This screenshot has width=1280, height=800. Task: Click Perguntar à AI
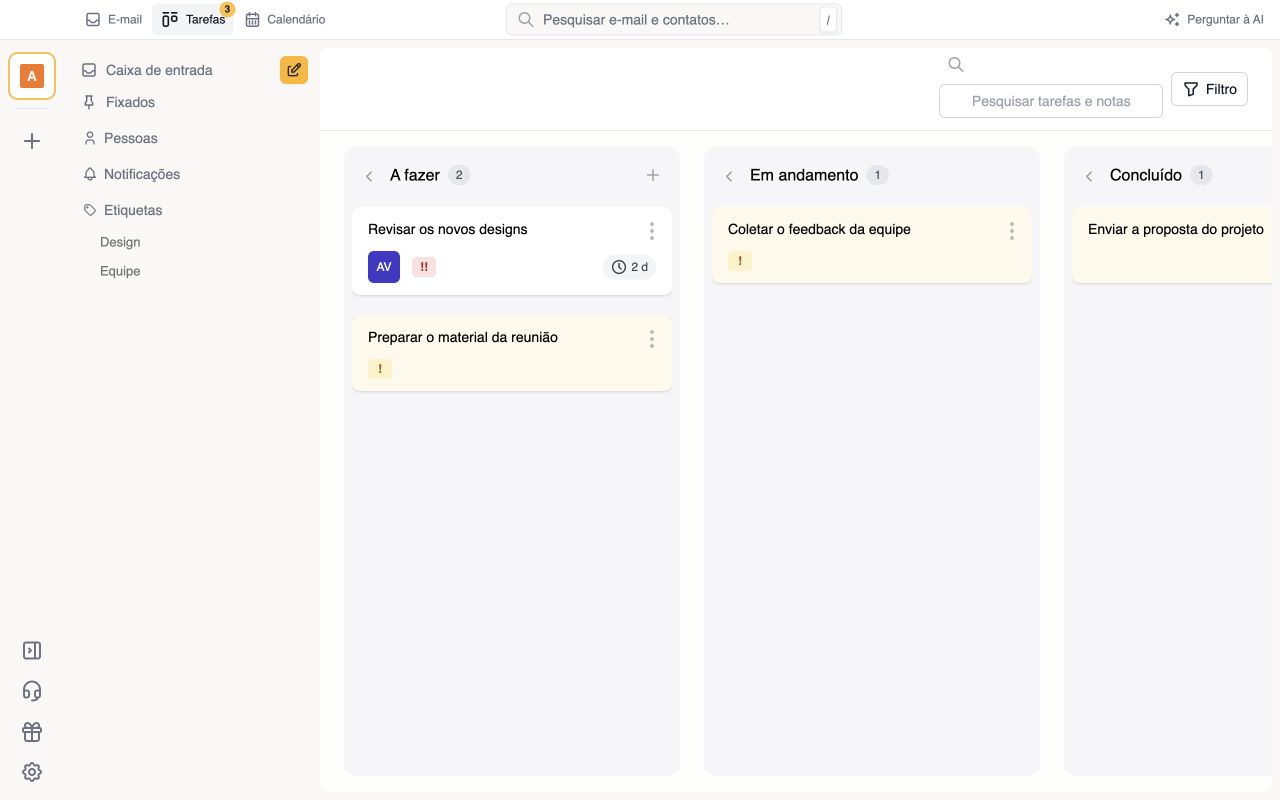pyautogui.click(x=1214, y=19)
